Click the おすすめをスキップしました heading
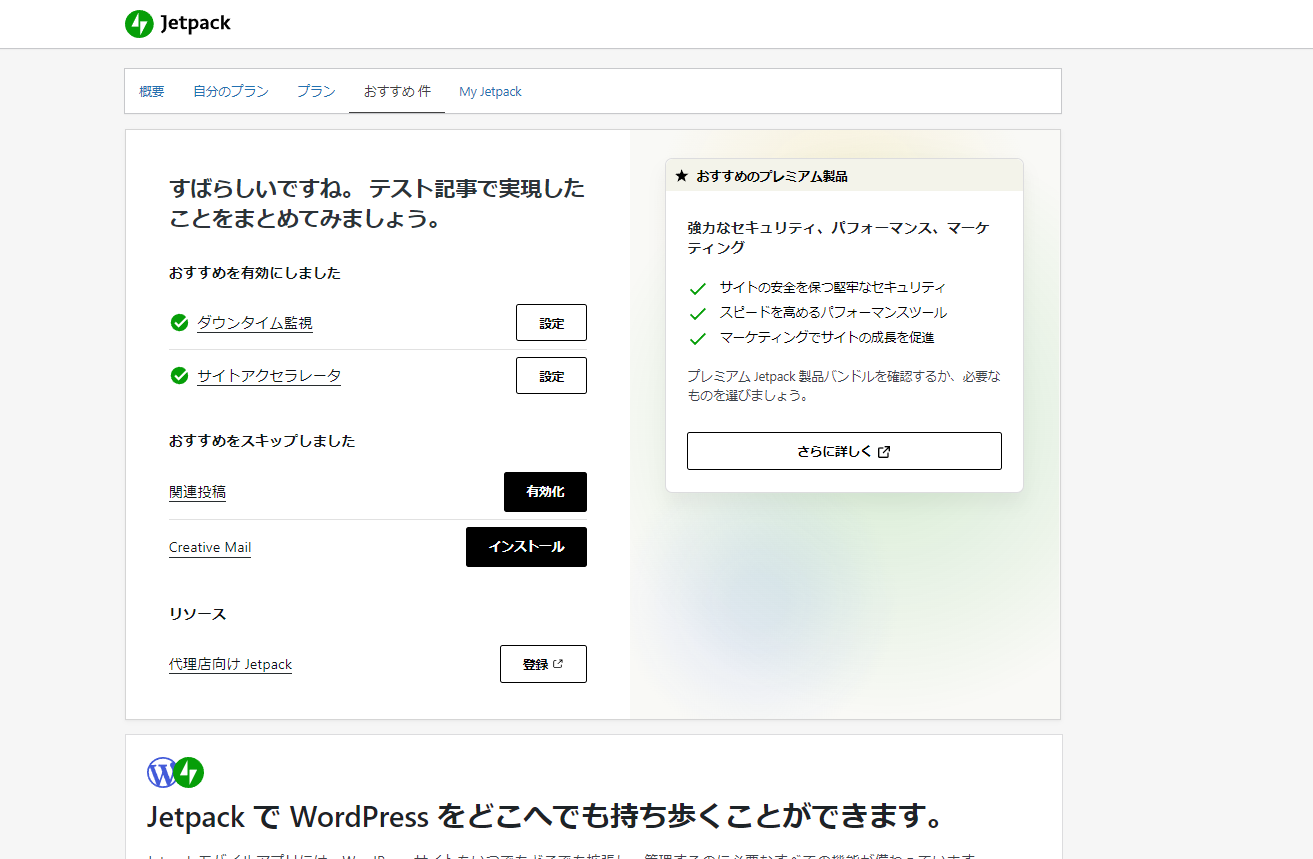Screen dimensions: 1313x859 click(262, 441)
